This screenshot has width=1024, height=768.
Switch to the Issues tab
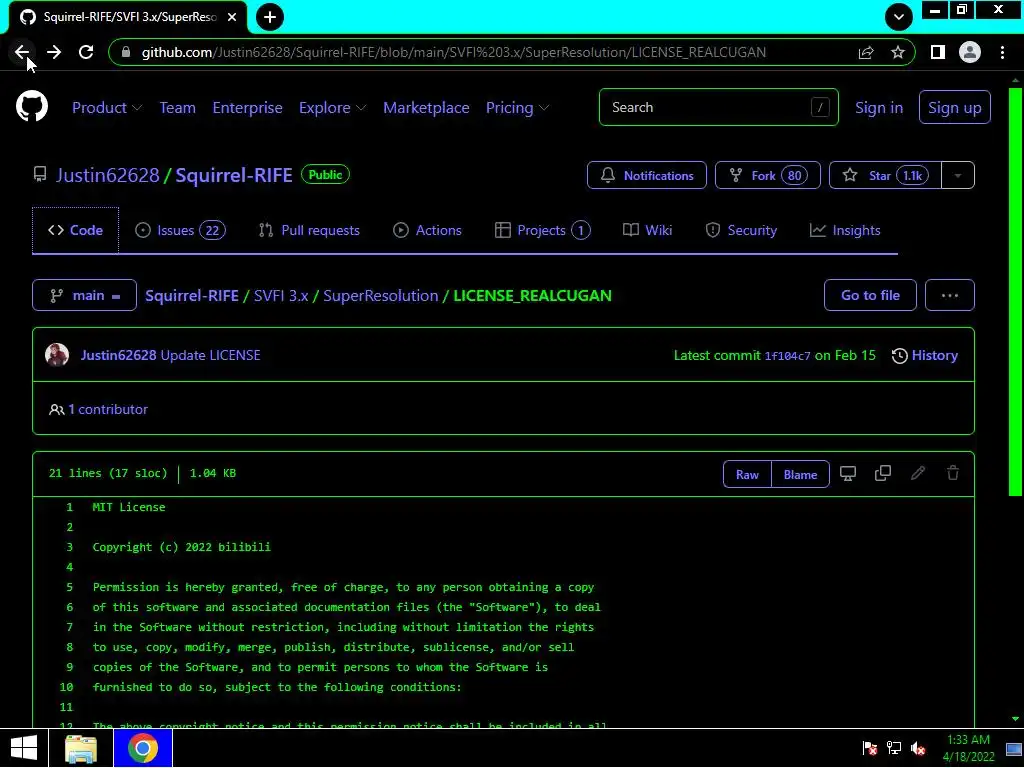pos(180,230)
